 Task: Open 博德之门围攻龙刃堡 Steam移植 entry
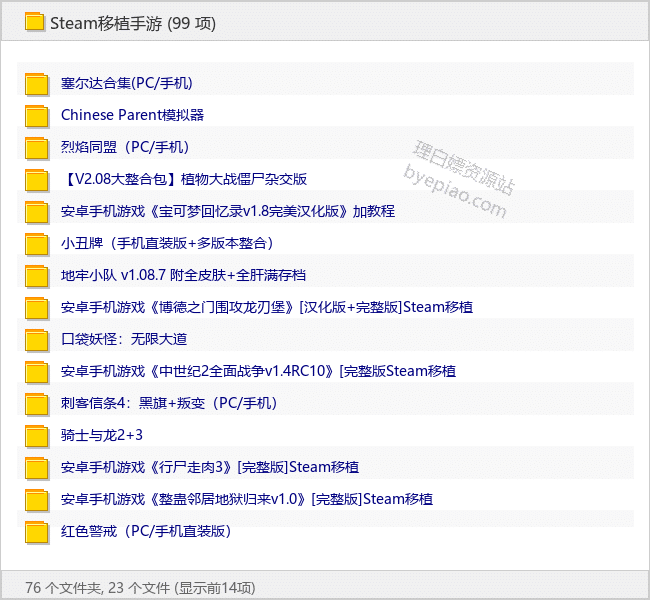tap(267, 307)
